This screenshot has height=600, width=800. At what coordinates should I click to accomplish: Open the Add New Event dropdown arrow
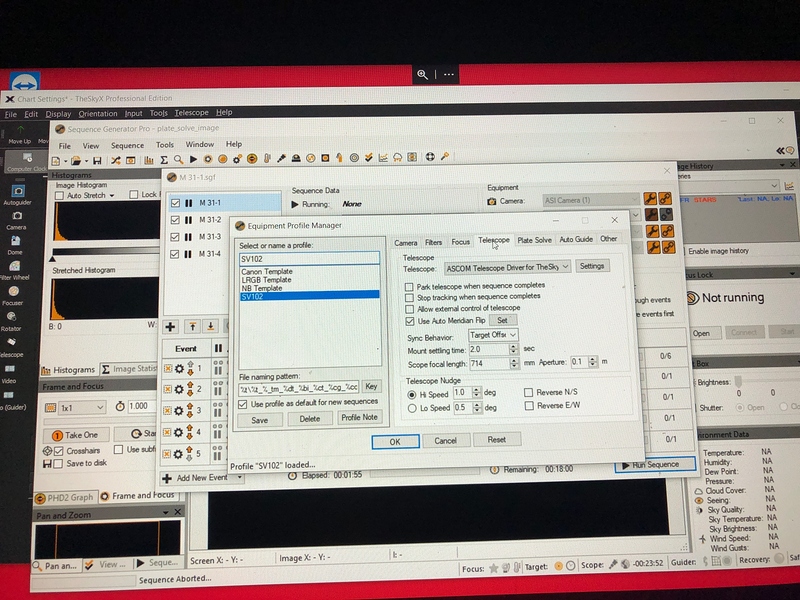239,478
